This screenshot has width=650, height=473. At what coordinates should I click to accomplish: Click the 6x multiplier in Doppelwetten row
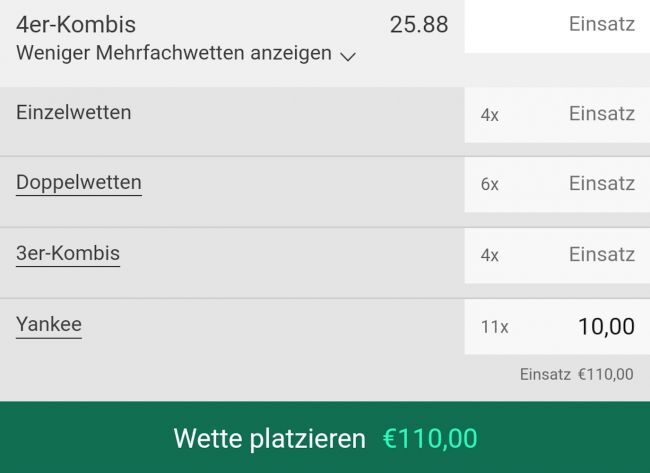coord(489,185)
